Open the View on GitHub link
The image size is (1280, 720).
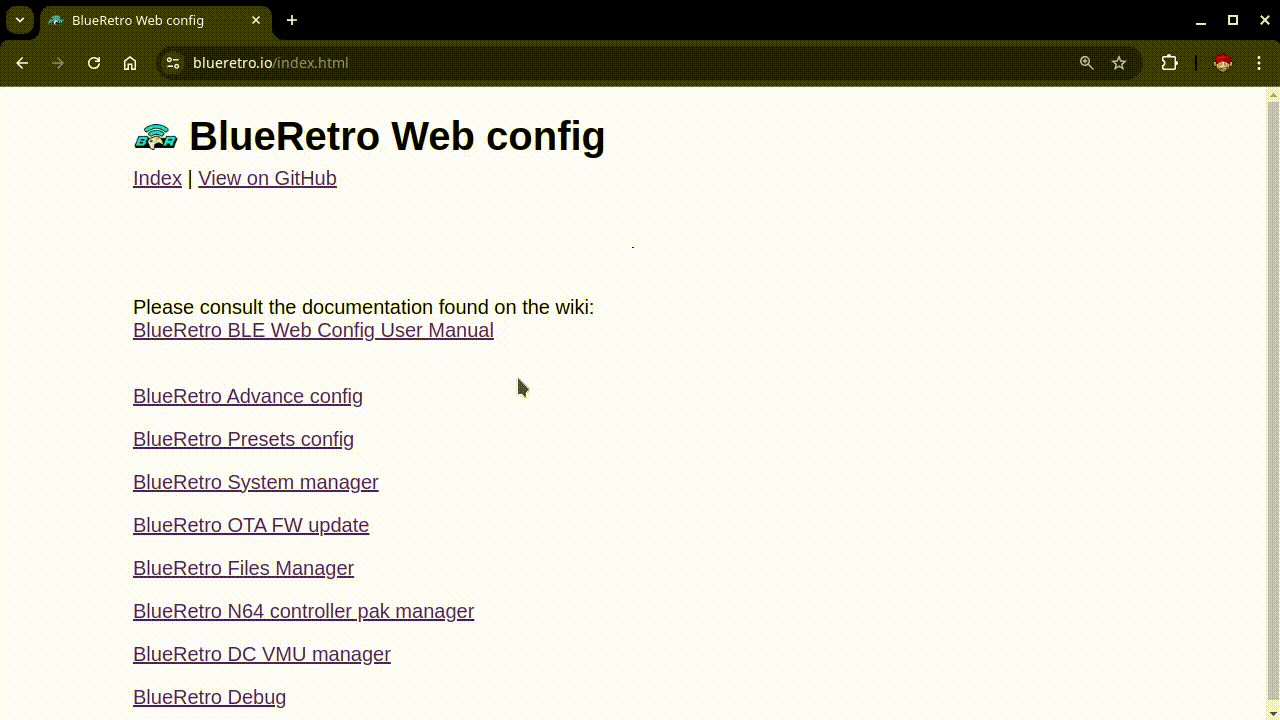point(267,178)
